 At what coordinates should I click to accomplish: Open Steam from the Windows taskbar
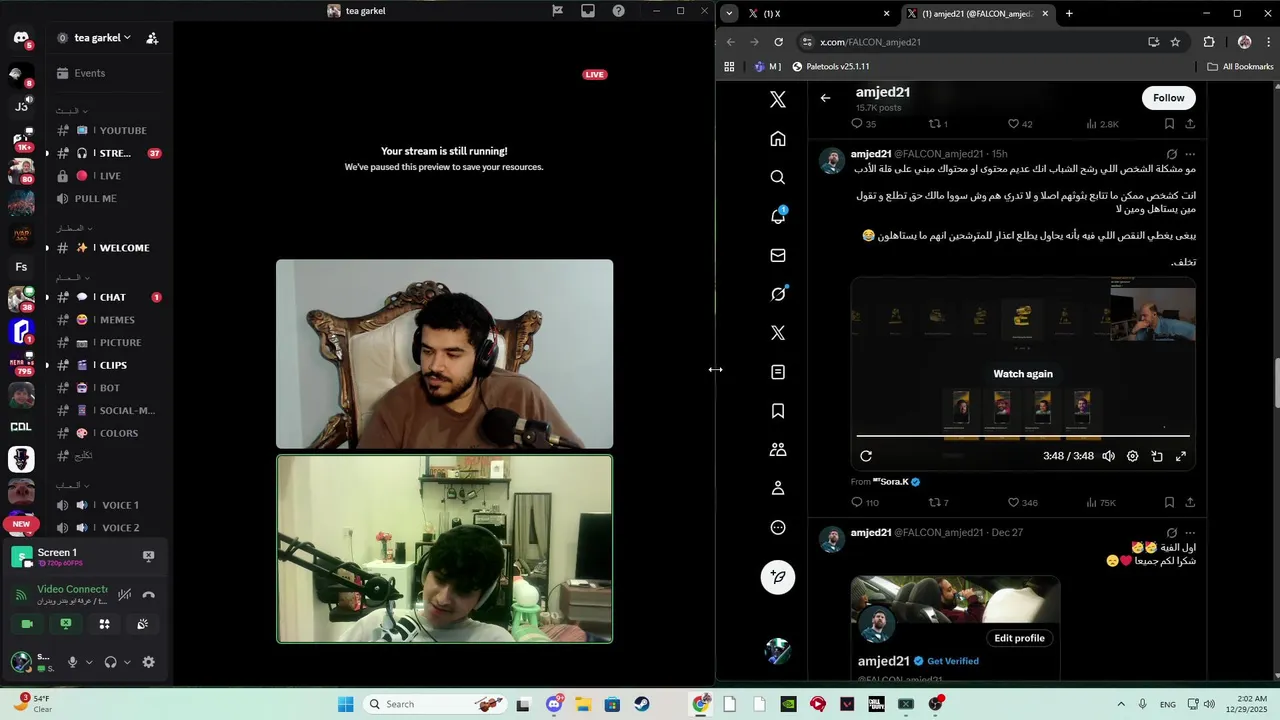642,704
